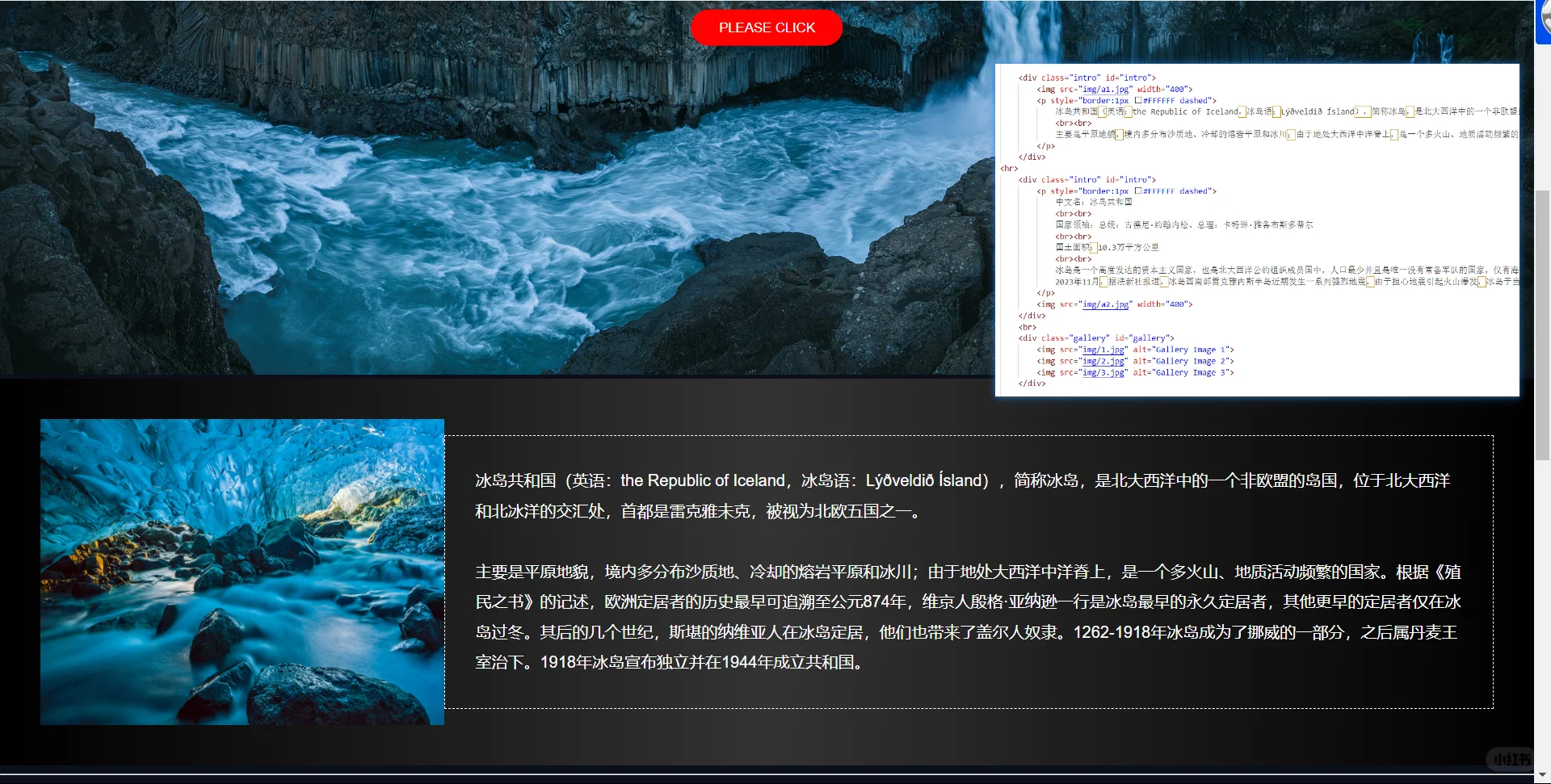Click the <hr> tag in the code
Screen dimensions: 1551x784
[x=1009, y=169]
